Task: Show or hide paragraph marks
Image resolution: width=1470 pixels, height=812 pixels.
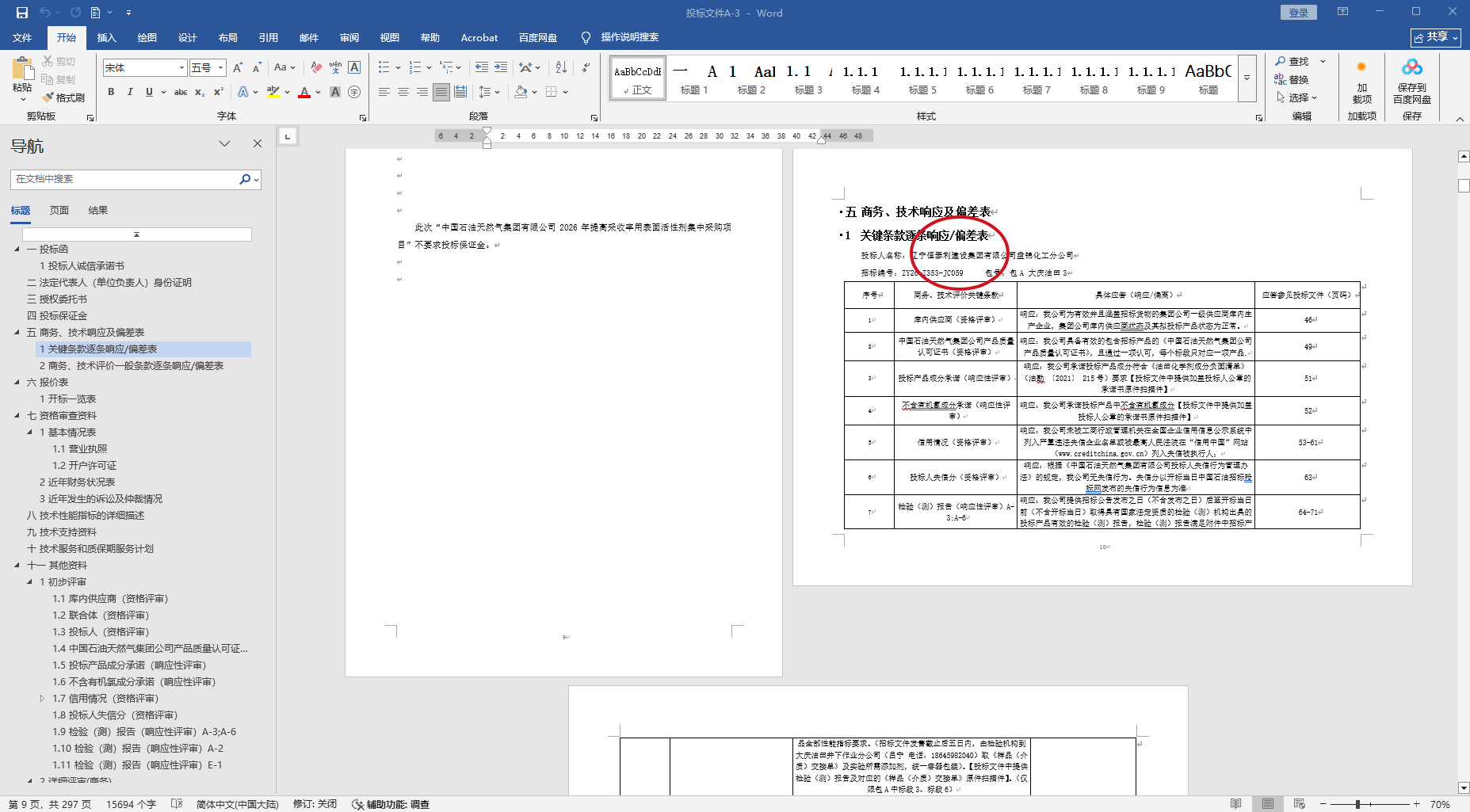Action: click(x=586, y=67)
